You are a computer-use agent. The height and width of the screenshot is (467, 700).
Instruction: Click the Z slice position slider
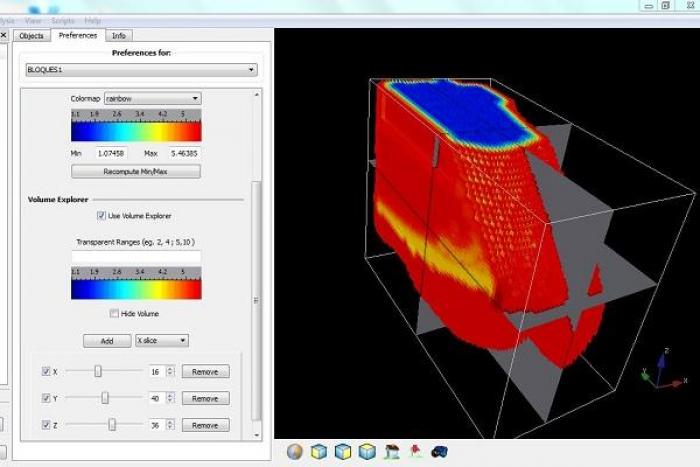(111, 425)
